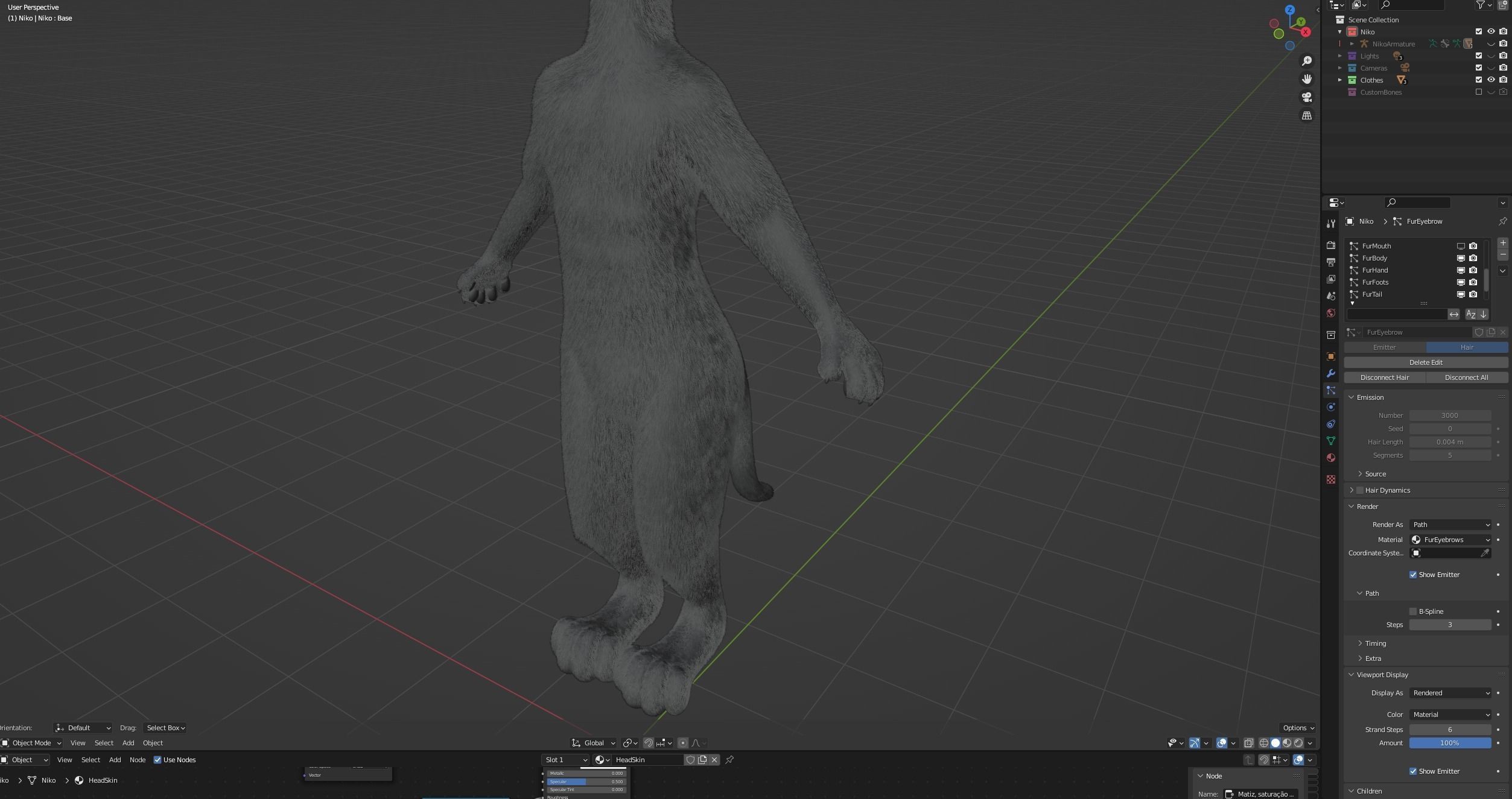Image resolution: width=1512 pixels, height=799 pixels.
Task: Open the Object Data mesh tab
Action: click(x=1330, y=441)
